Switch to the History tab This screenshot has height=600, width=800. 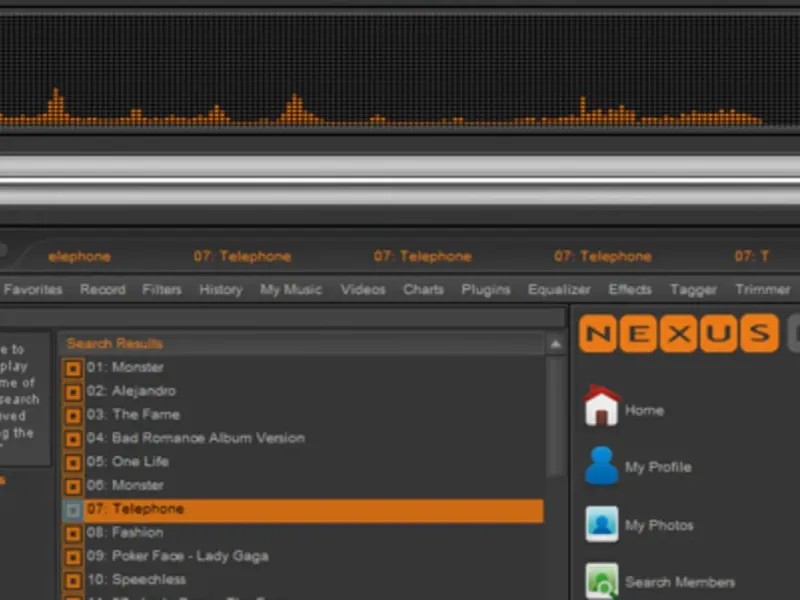tap(221, 290)
